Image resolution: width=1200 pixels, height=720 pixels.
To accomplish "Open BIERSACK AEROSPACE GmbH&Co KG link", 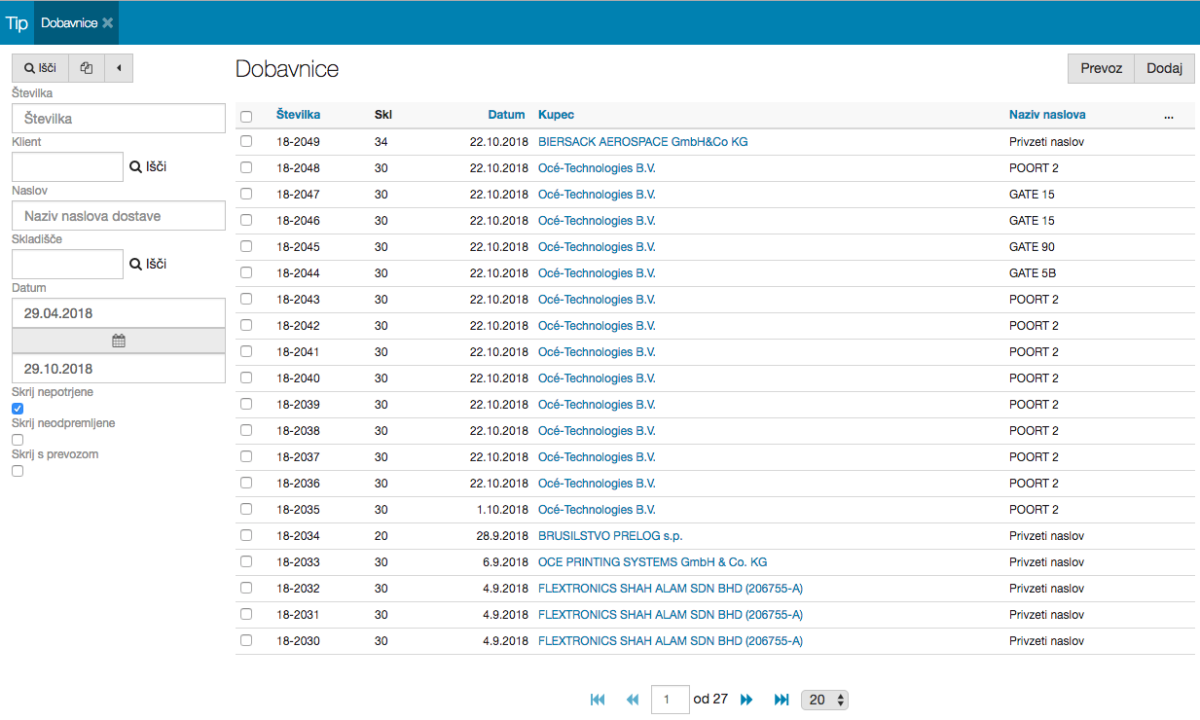I will click(642, 142).
